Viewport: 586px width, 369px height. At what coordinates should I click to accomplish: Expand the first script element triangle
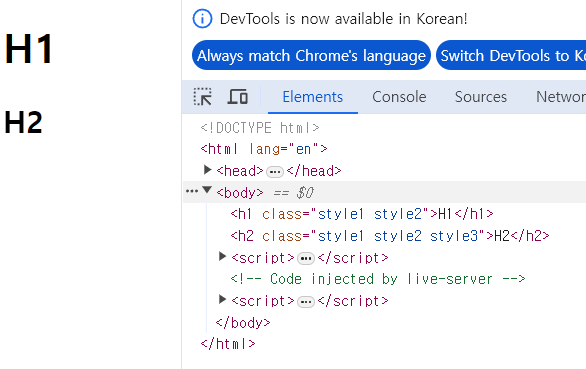222,256
